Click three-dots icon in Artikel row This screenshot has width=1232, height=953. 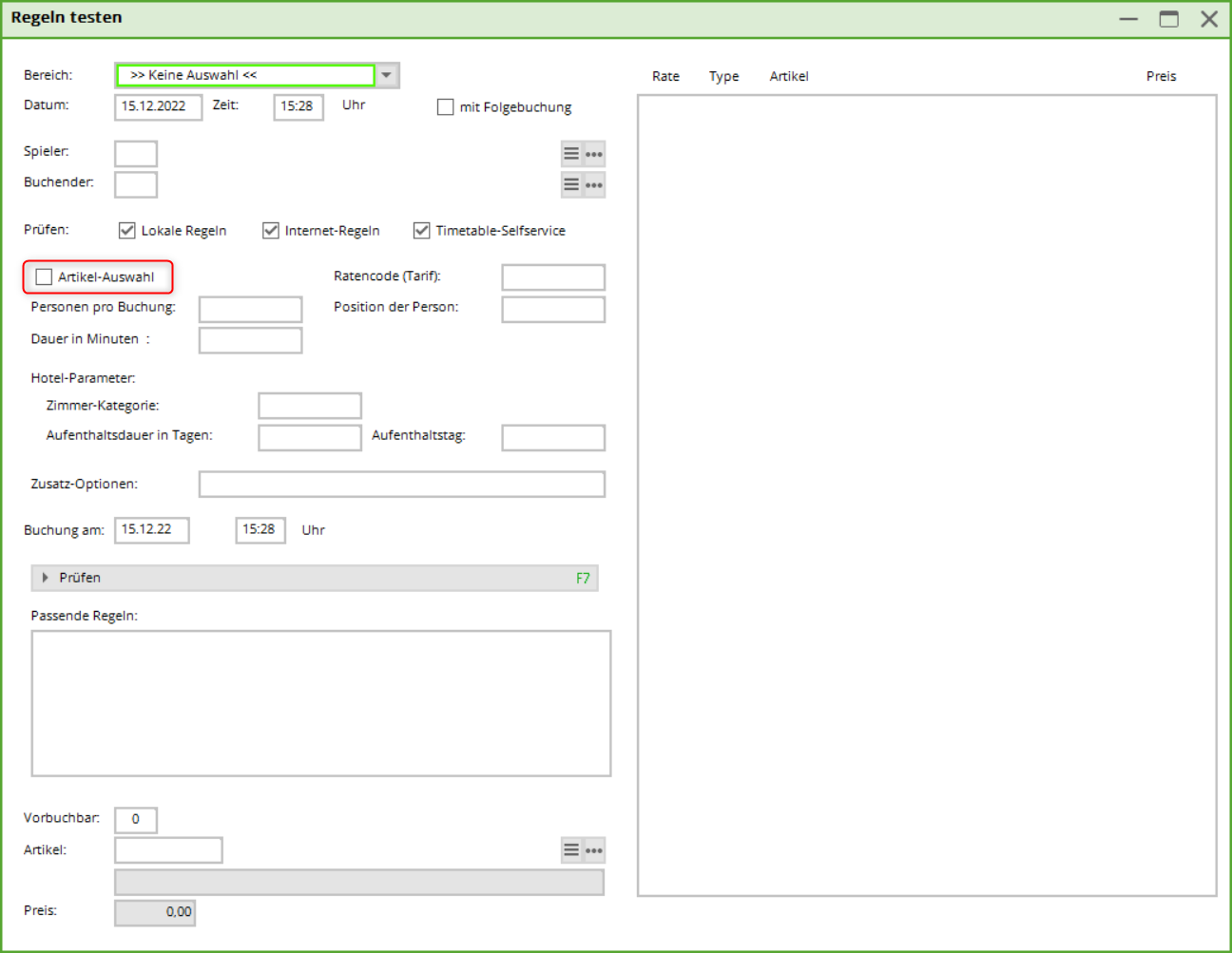coord(594,850)
